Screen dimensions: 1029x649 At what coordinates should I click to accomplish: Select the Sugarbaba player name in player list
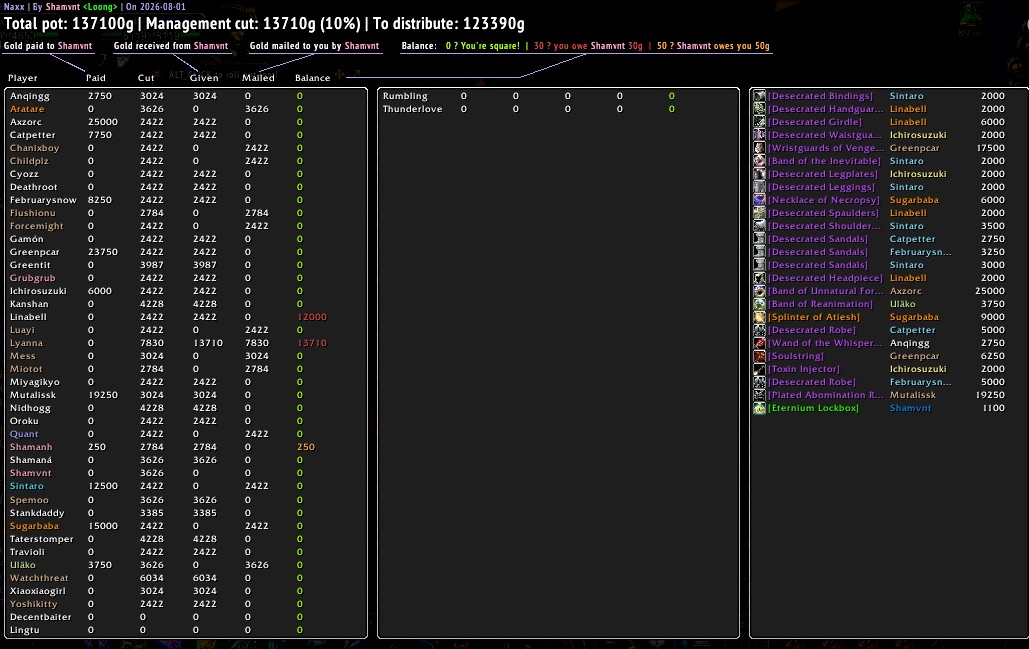coord(34,526)
